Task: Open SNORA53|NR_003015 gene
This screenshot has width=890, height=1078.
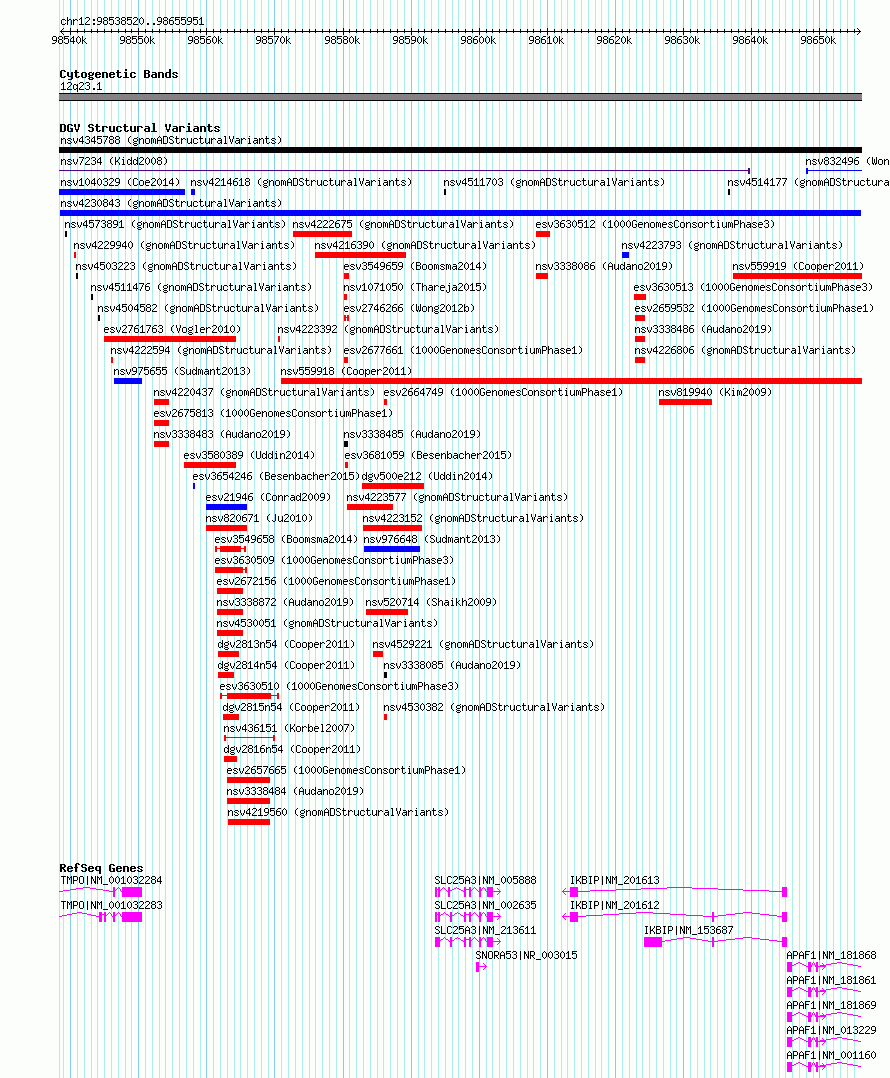Action: 526,956
